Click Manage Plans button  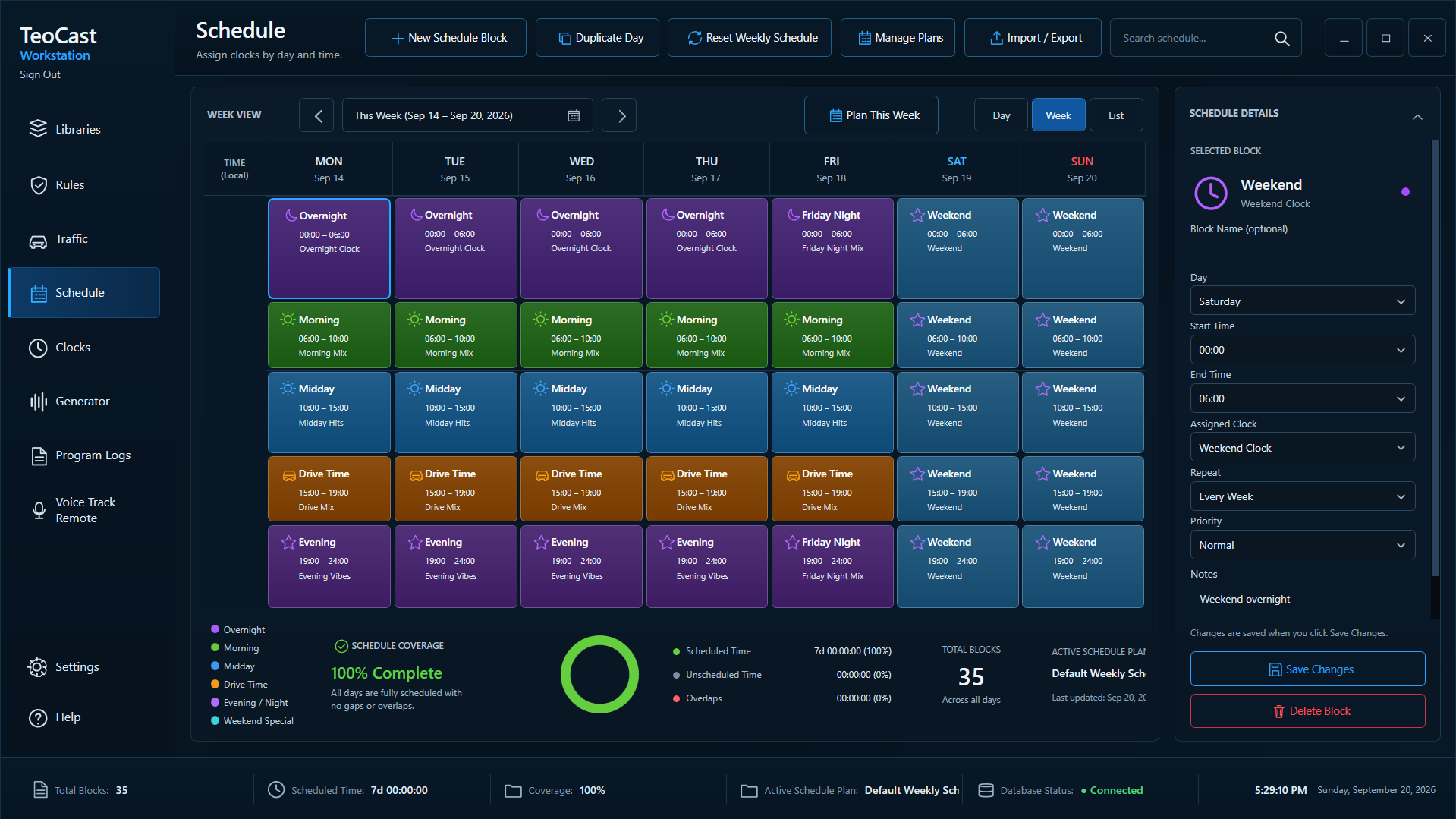(x=898, y=38)
